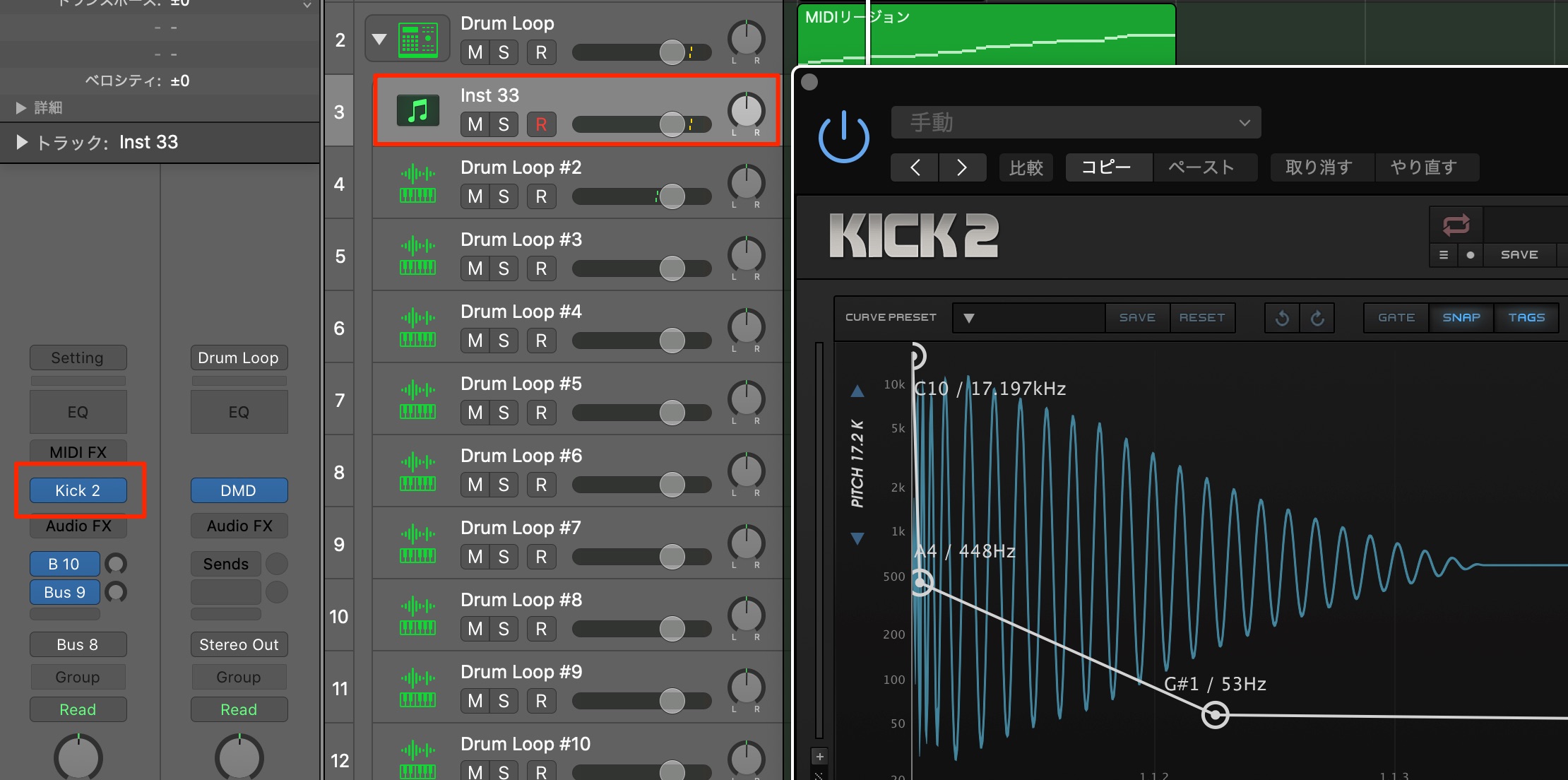Image resolution: width=1568 pixels, height=780 pixels.
Task: Toggle the Kick 2 plugin power button
Action: coord(843,138)
